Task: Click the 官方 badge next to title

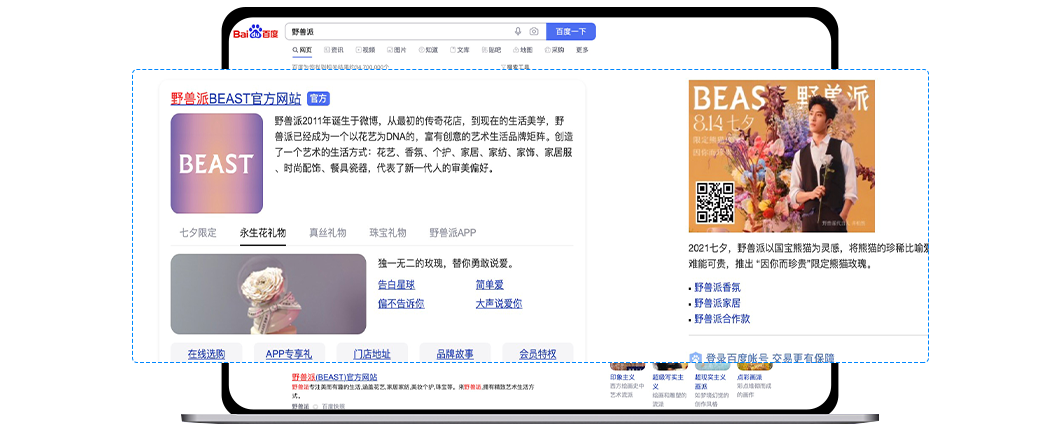Action: point(318,99)
